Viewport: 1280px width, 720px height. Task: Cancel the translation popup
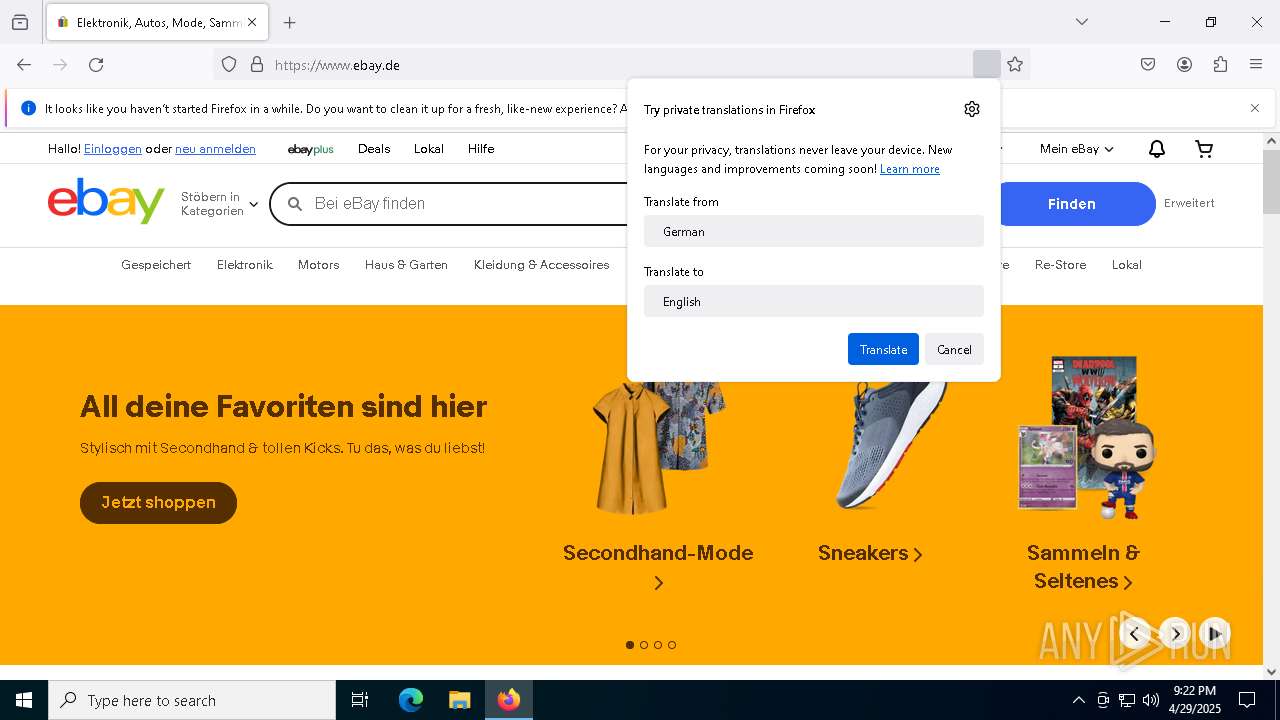pyautogui.click(x=954, y=349)
